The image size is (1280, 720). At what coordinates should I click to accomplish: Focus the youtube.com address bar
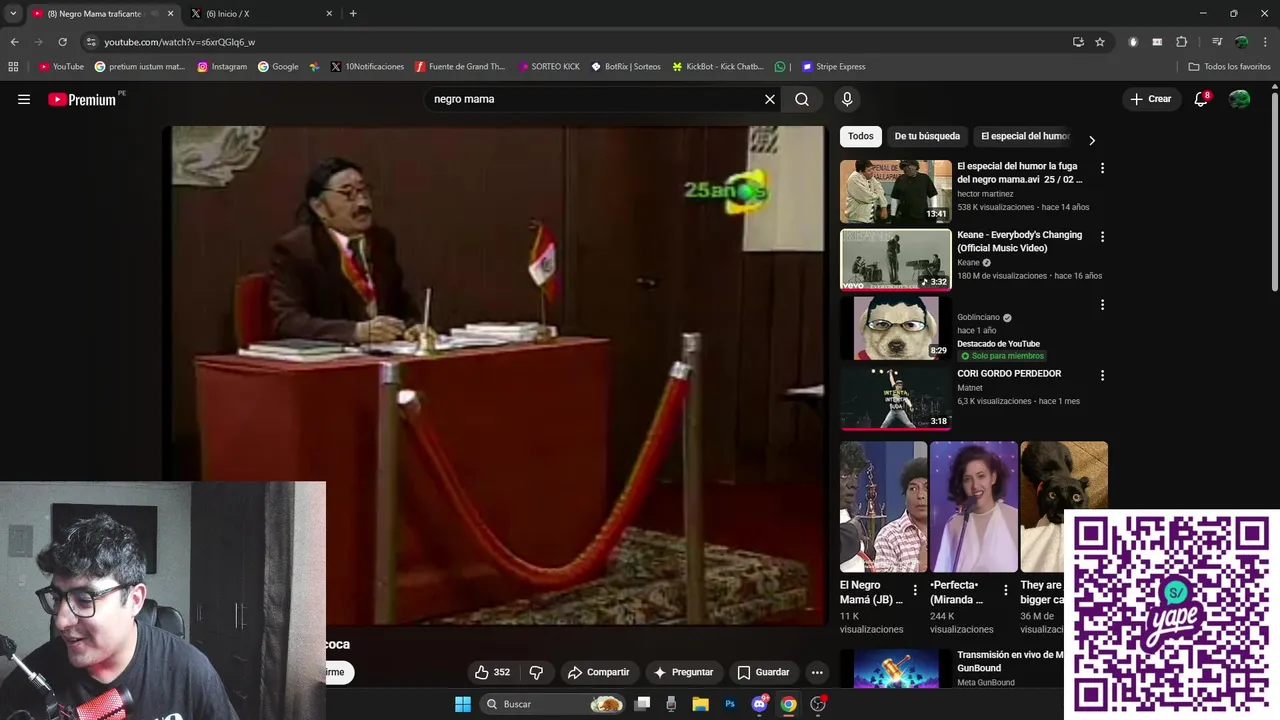580,42
